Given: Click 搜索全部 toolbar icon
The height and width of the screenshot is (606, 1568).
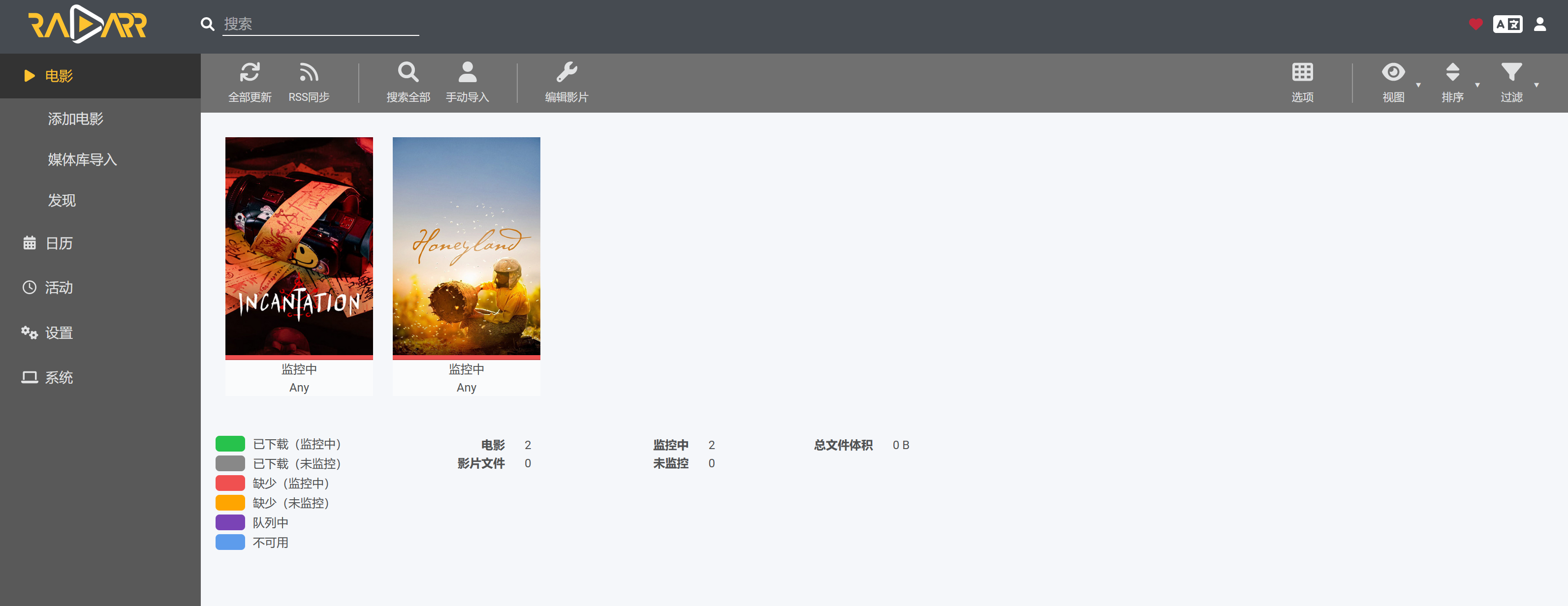Looking at the screenshot, I should click(408, 72).
